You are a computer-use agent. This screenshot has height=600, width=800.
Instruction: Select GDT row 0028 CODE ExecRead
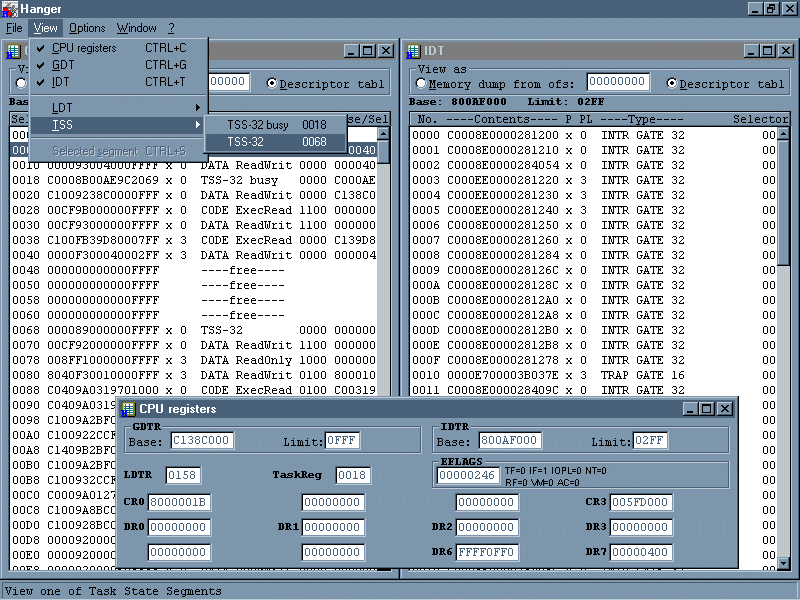tap(194, 210)
